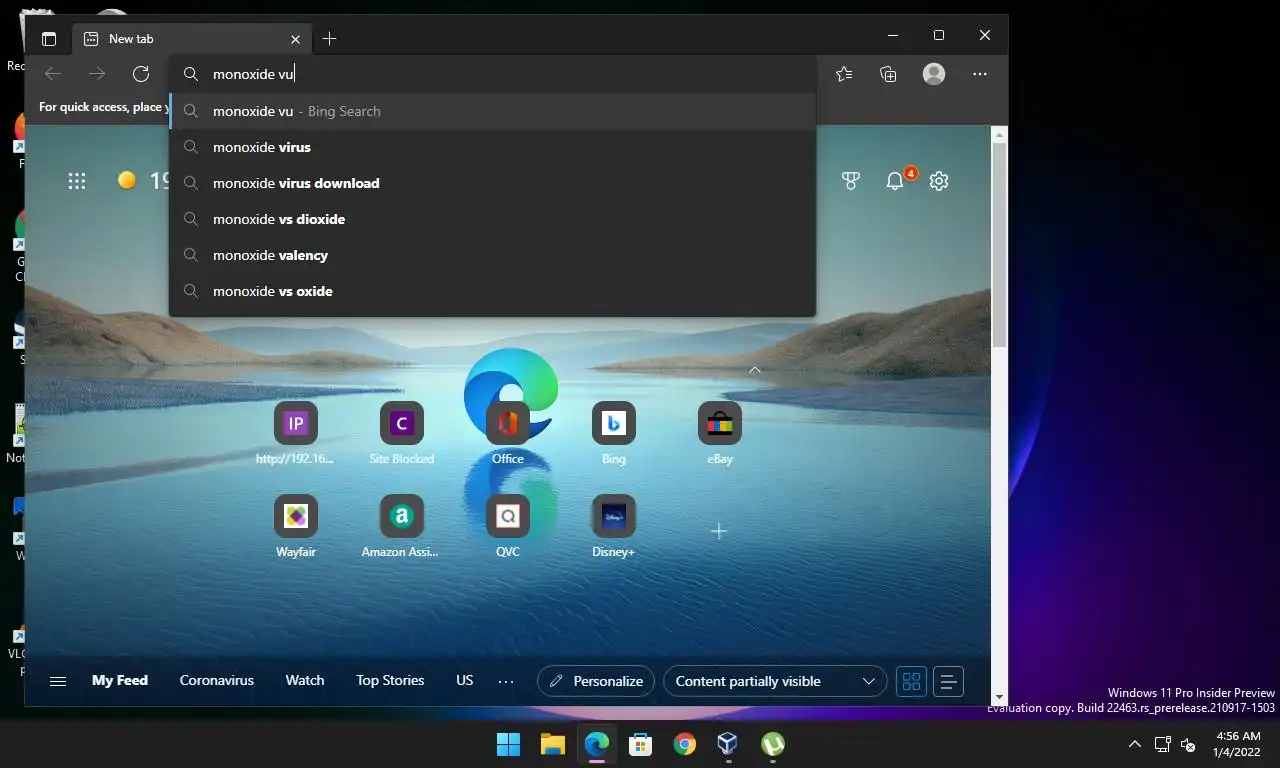Open the tab actions menu icon
This screenshot has width=1280, height=768.
coord(49,39)
